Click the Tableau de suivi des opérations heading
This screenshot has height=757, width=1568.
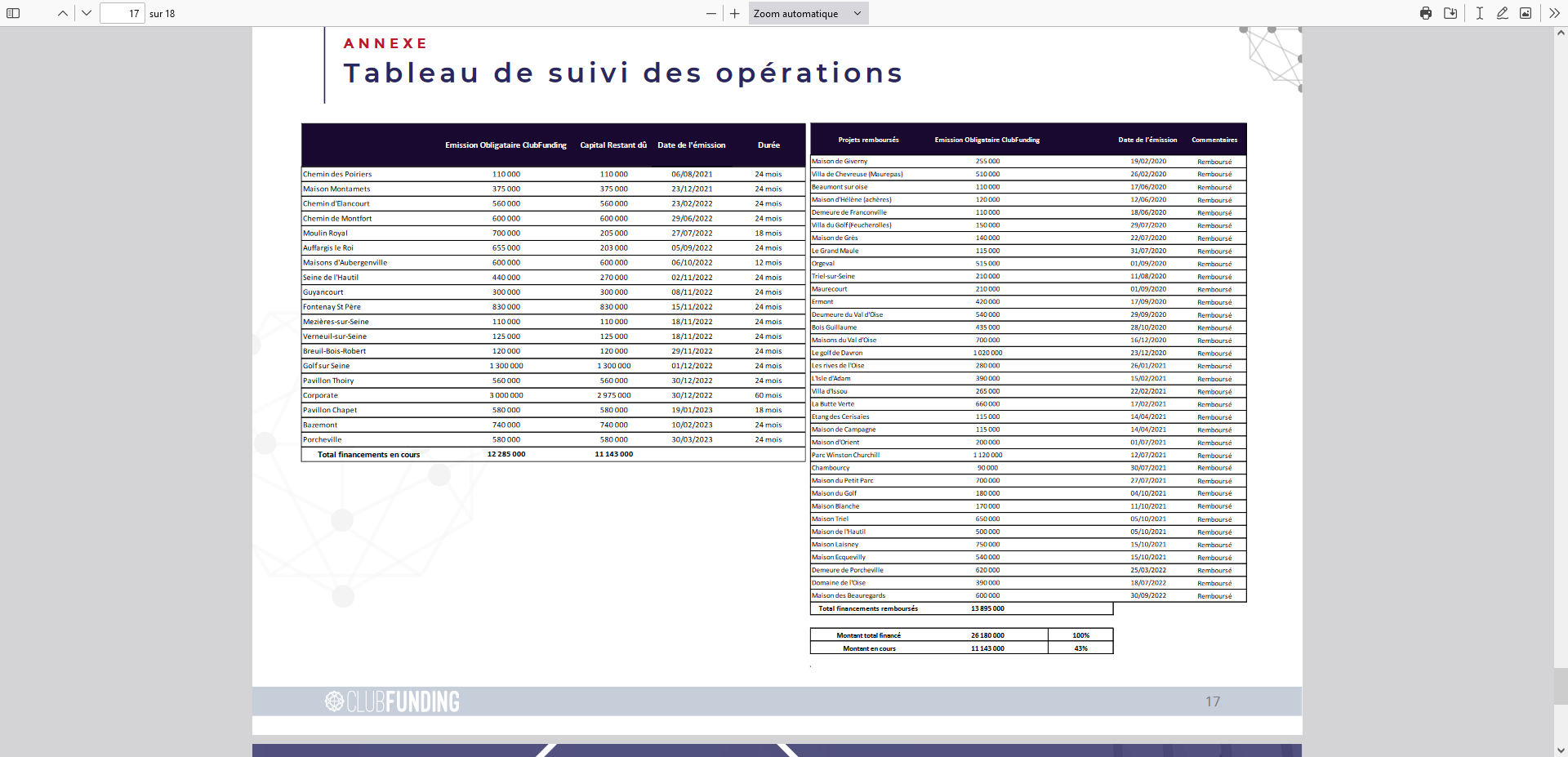coord(623,73)
